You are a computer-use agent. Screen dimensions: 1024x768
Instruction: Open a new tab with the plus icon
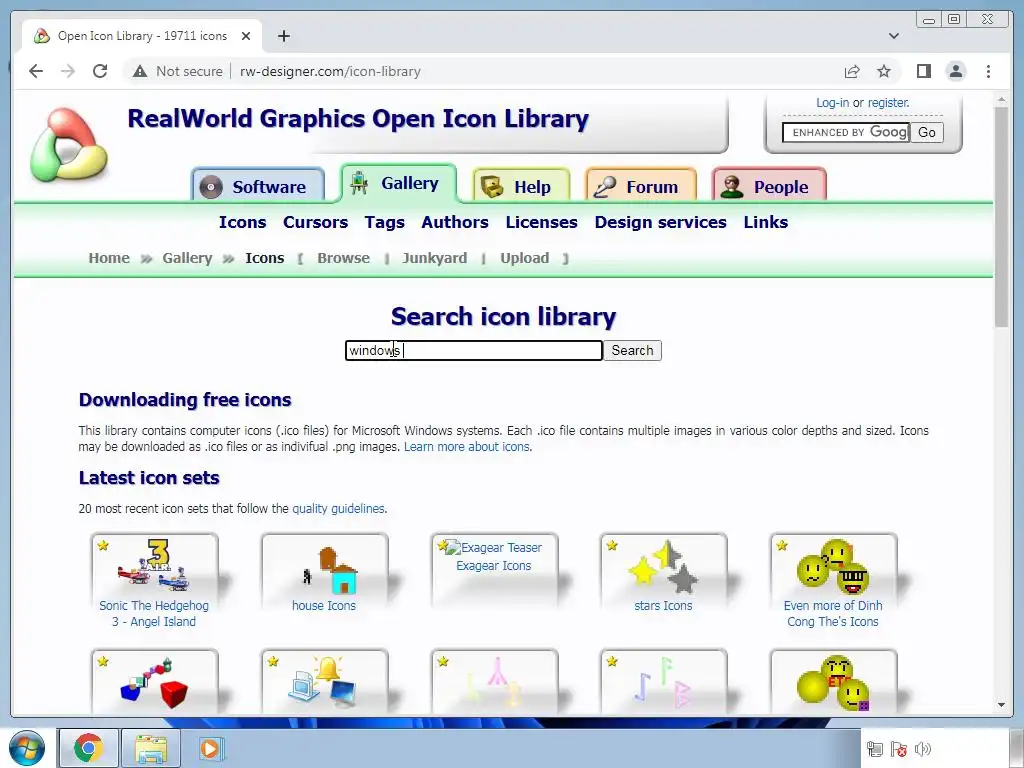tap(283, 36)
